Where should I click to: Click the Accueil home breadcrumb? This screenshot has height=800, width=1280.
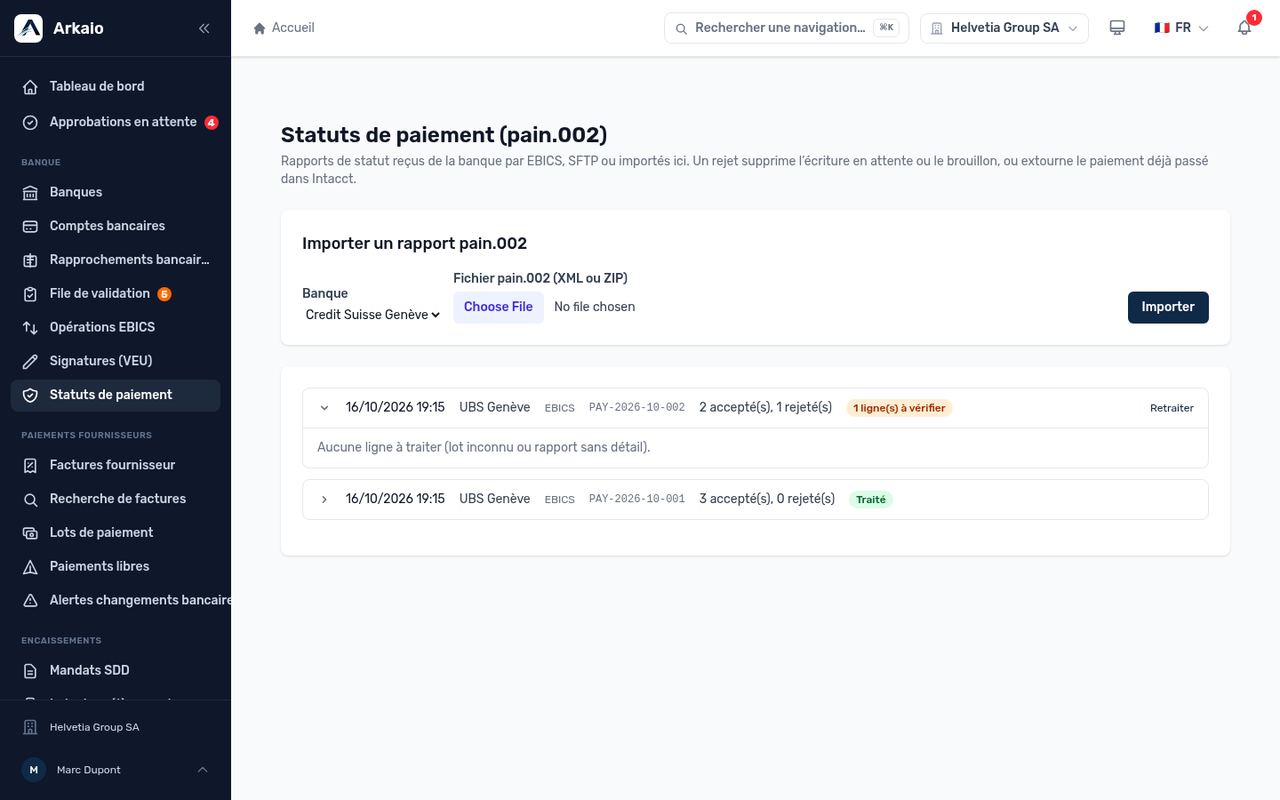click(284, 28)
